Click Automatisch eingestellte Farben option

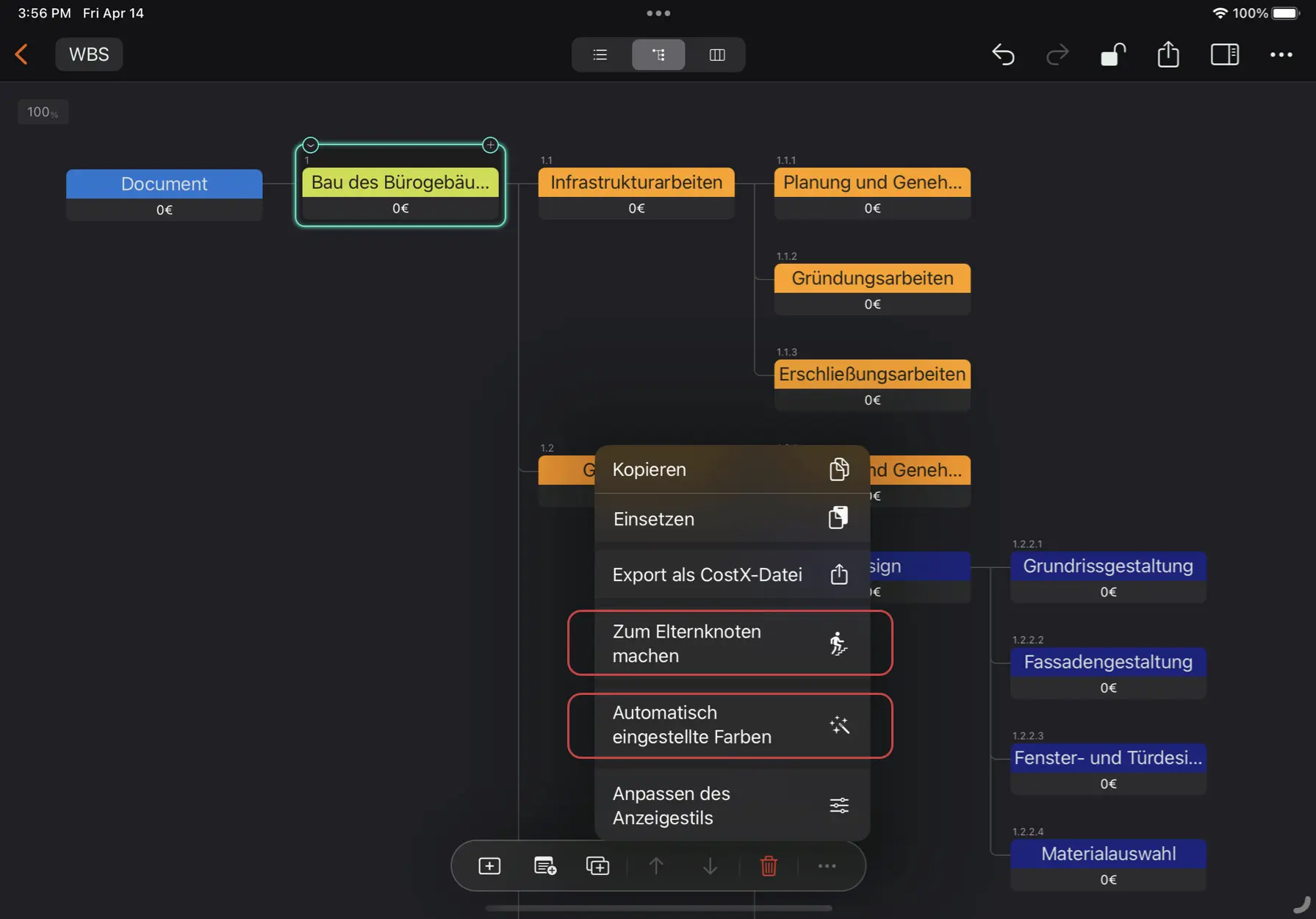click(x=730, y=725)
